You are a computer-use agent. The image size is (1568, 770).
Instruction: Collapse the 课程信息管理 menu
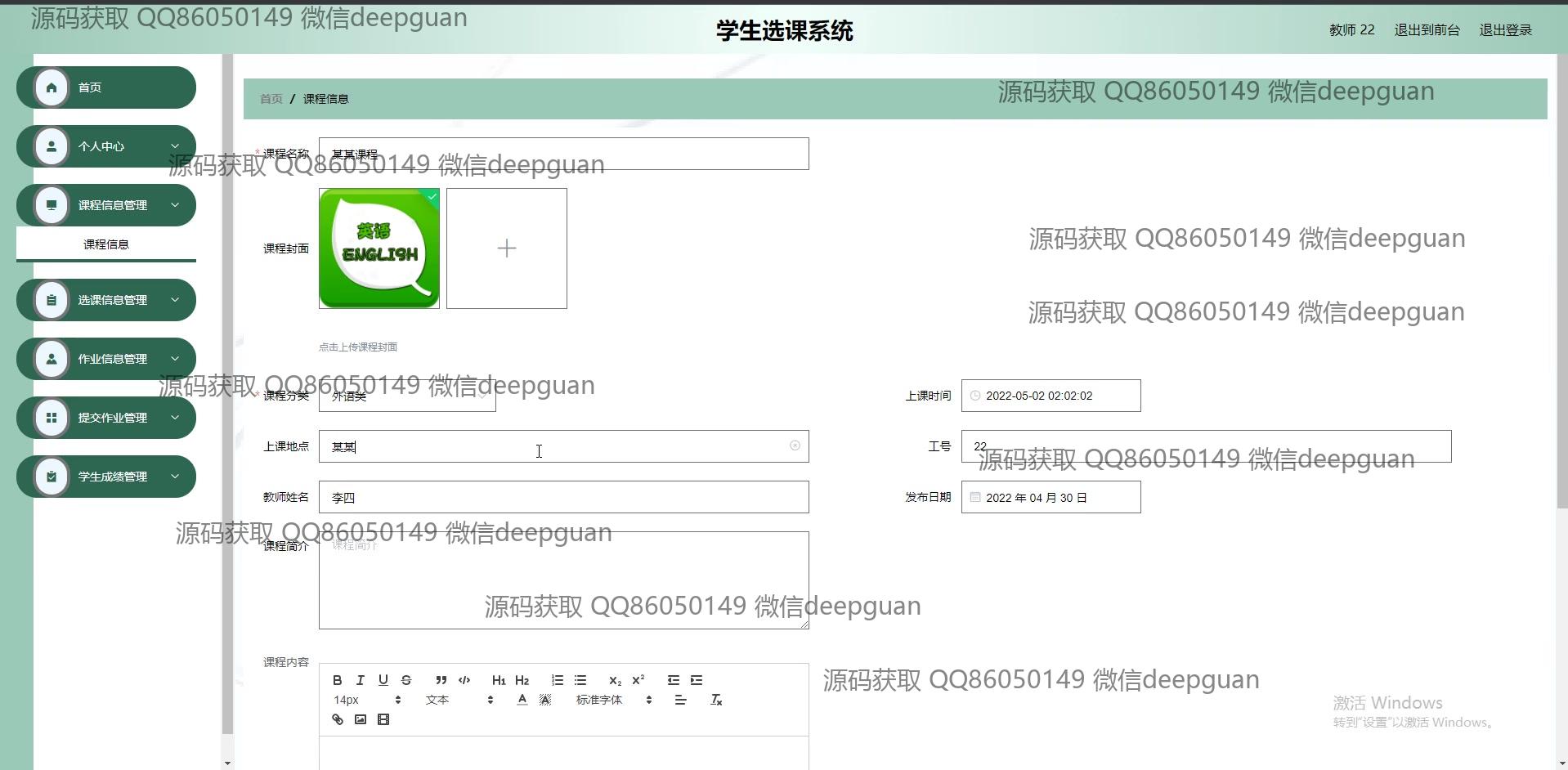coord(106,205)
